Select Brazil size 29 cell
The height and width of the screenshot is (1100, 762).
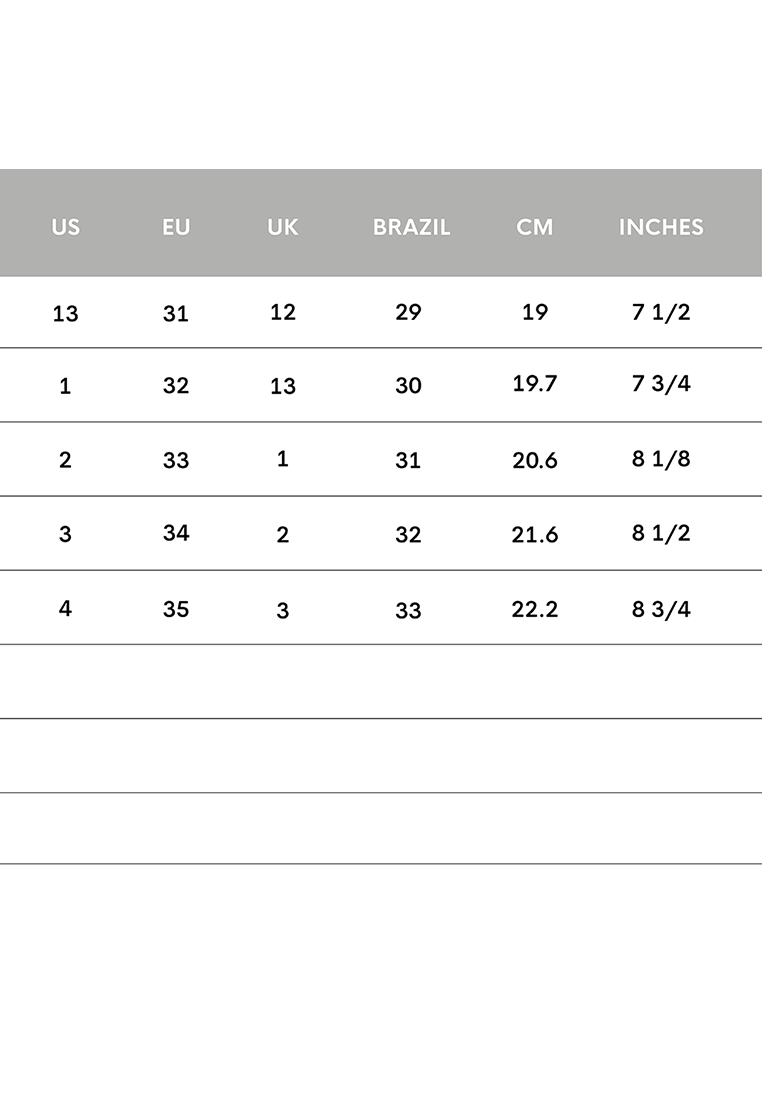point(408,311)
